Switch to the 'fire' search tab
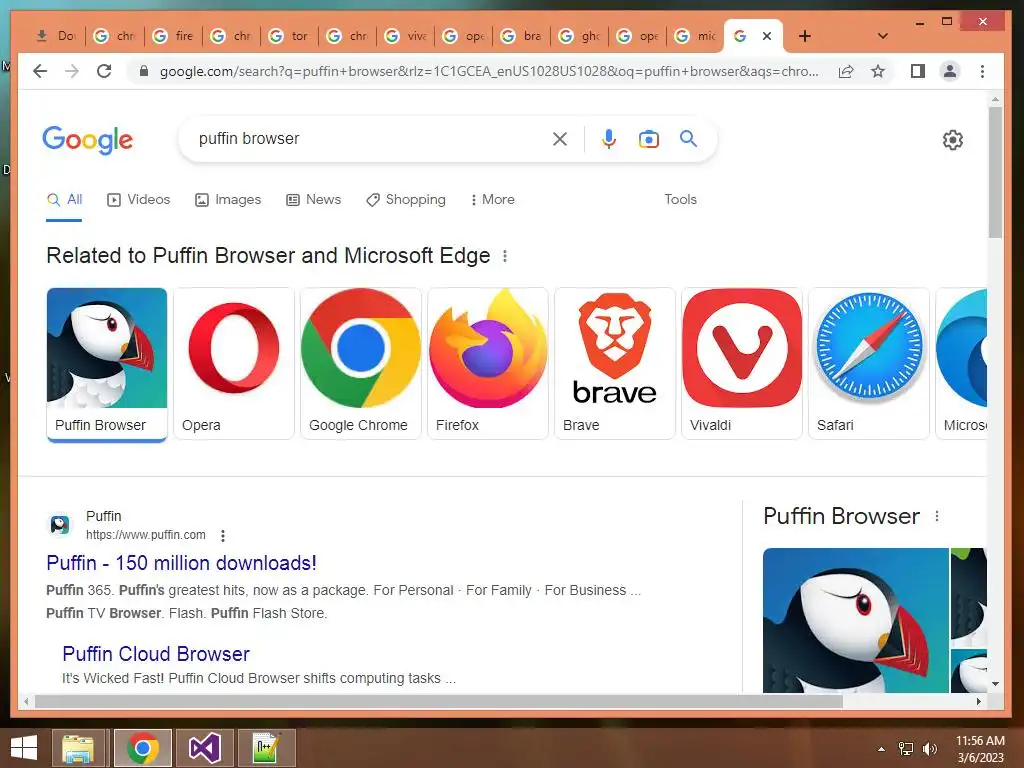Screen dimensions: 1024x768 click(174, 36)
